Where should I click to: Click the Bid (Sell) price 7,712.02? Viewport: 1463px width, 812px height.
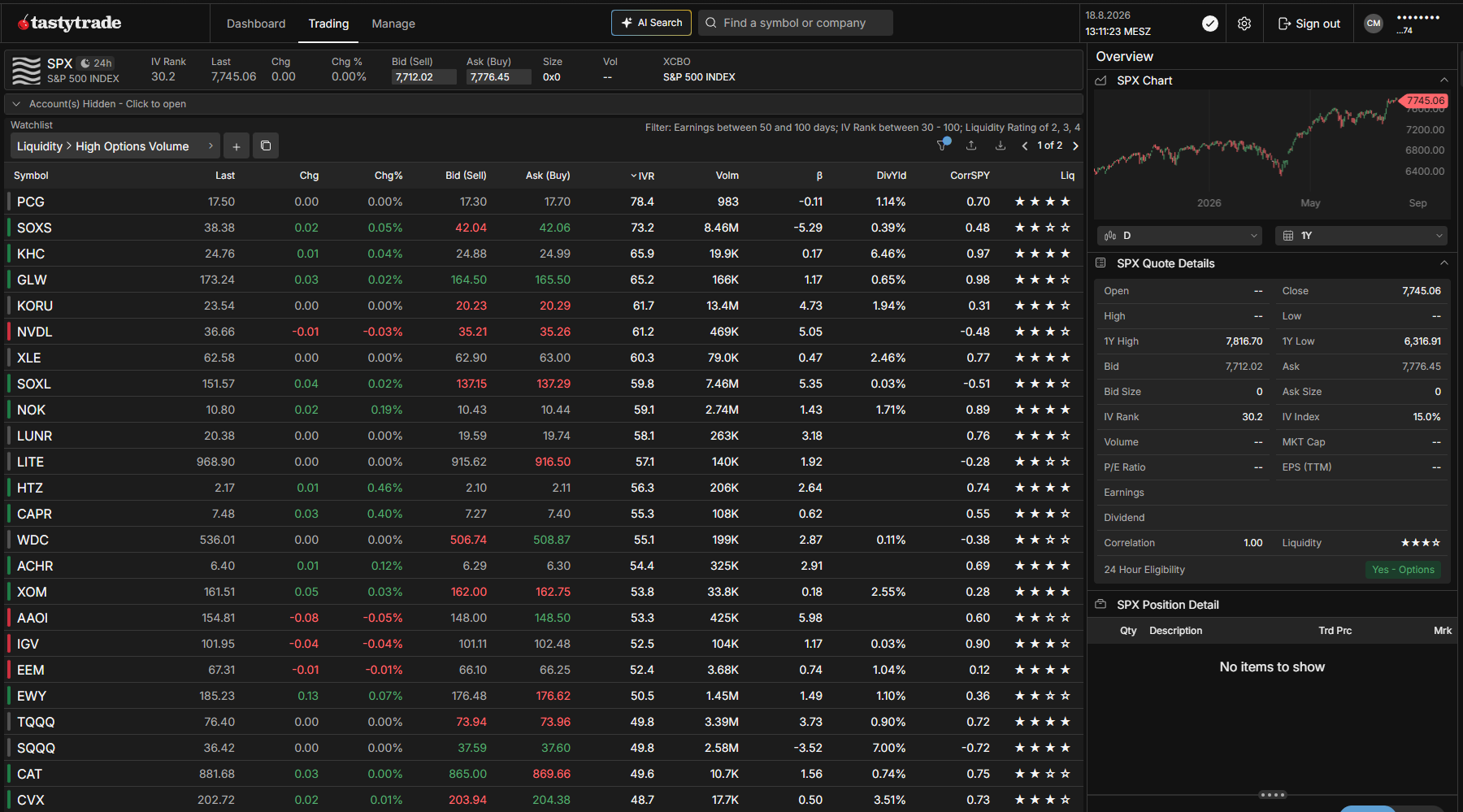(423, 77)
